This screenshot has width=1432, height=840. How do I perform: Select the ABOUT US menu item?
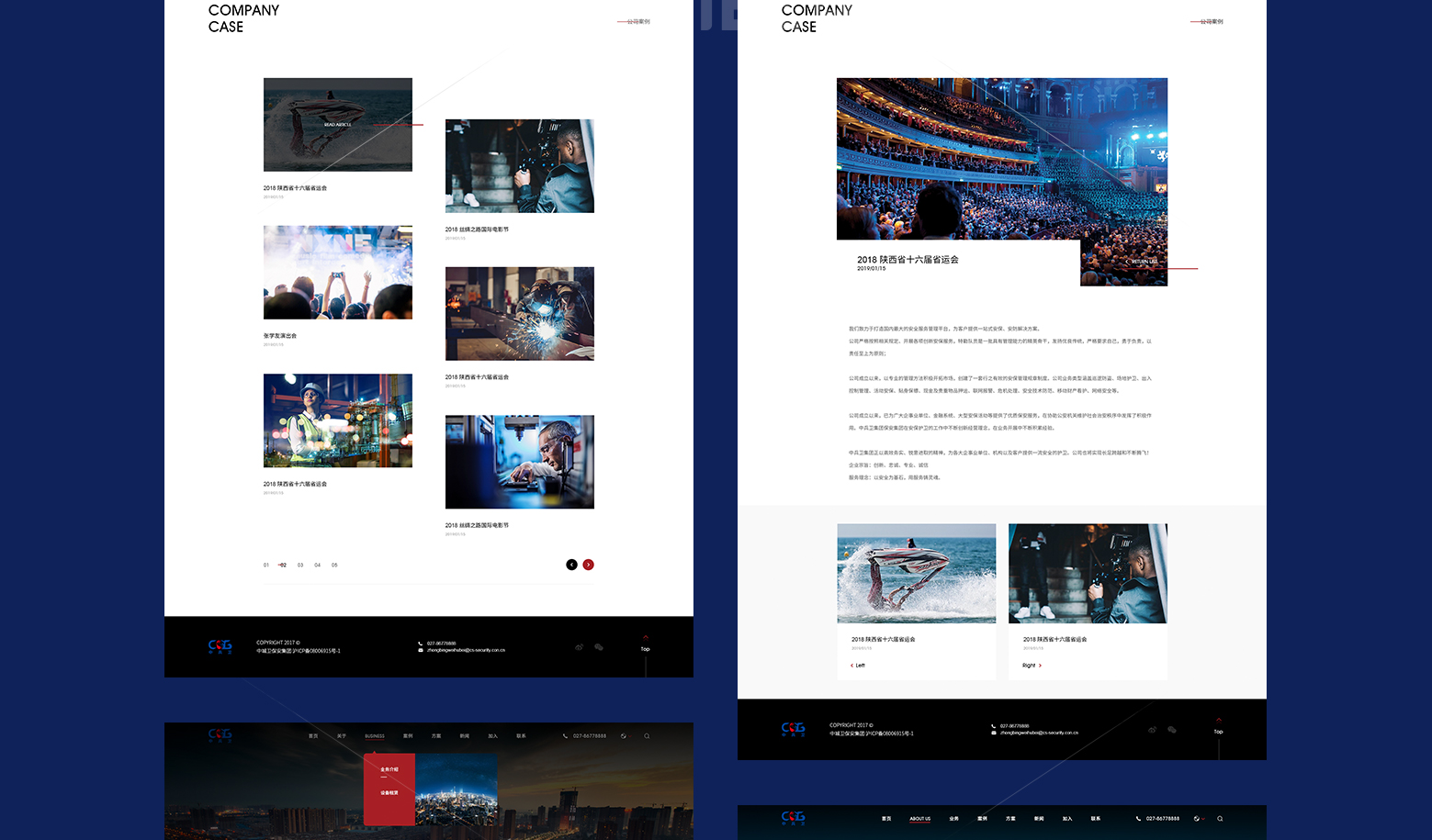pyautogui.click(x=919, y=819)
